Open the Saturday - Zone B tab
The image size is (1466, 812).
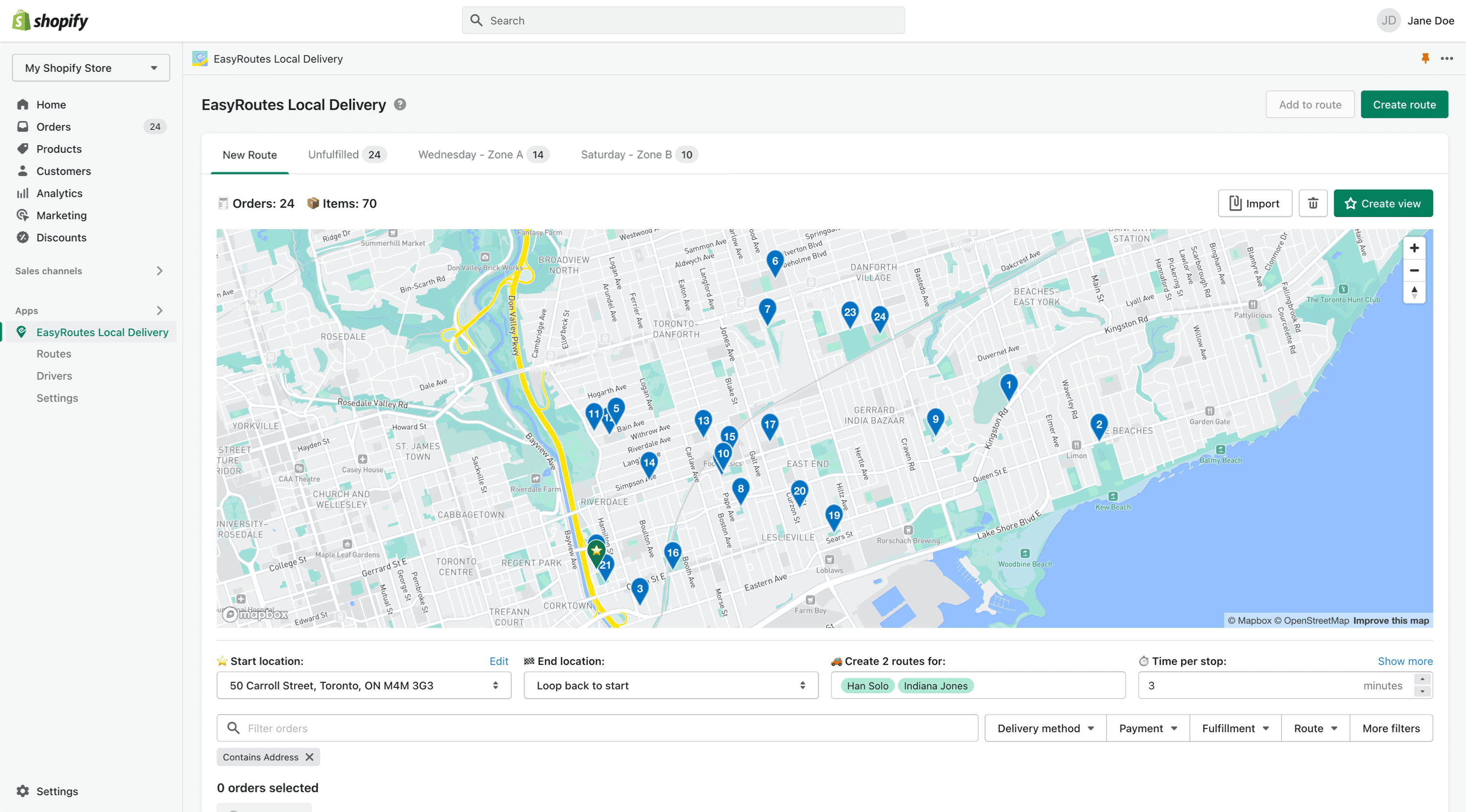[x=637, y=154]
